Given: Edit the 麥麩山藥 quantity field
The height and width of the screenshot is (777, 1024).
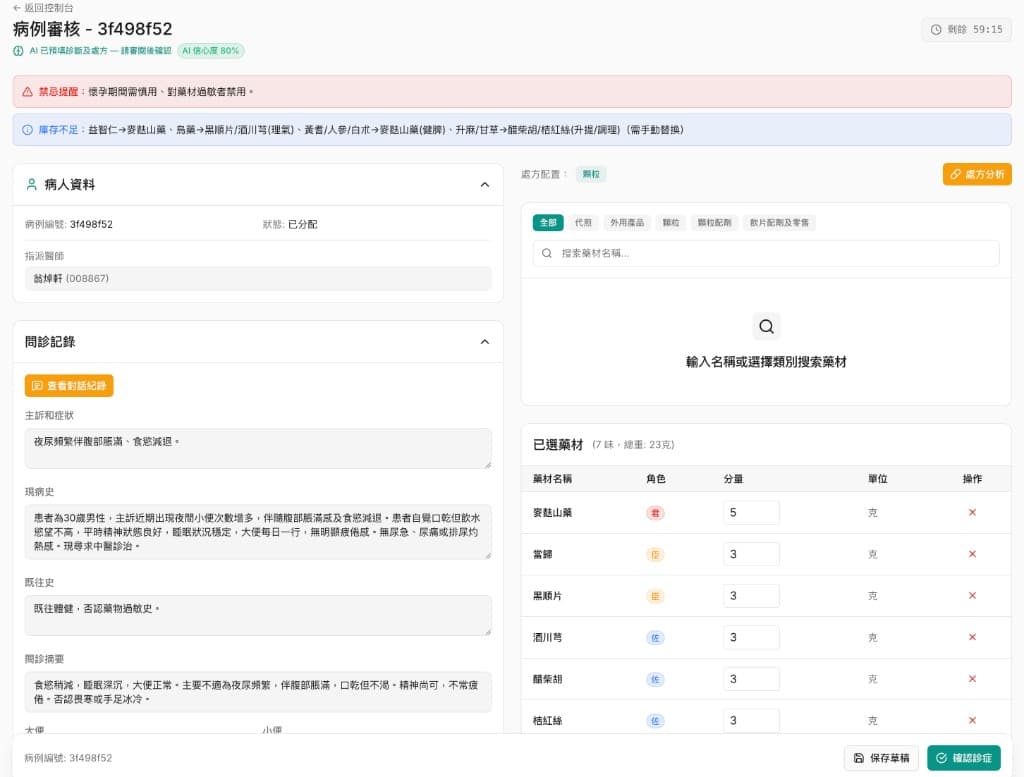Looking at the screenshot, I should (751, 513).
